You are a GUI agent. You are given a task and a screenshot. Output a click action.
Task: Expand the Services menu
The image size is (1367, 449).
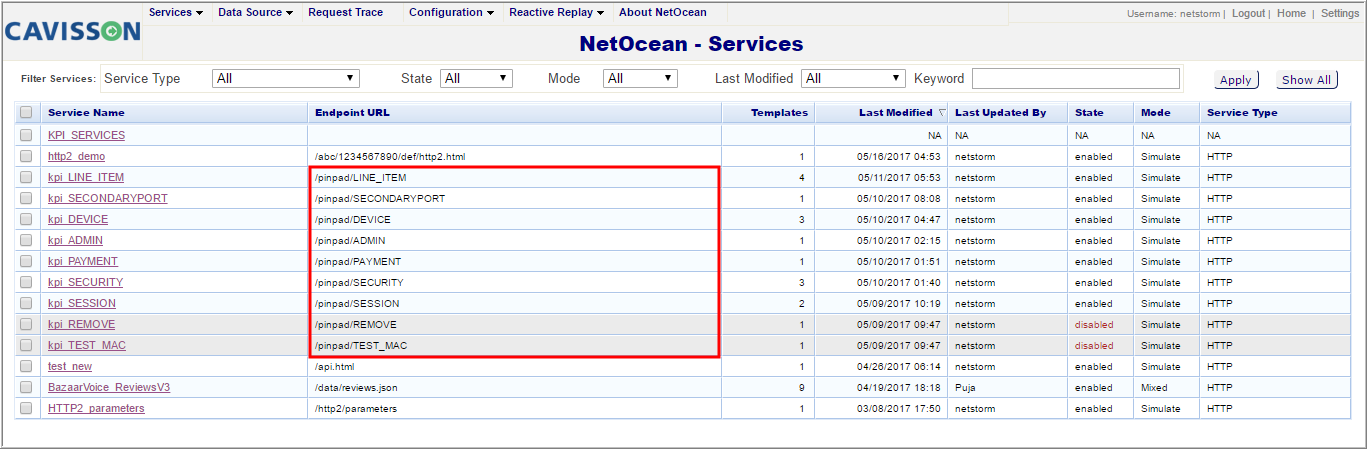[x=176, y=13]
